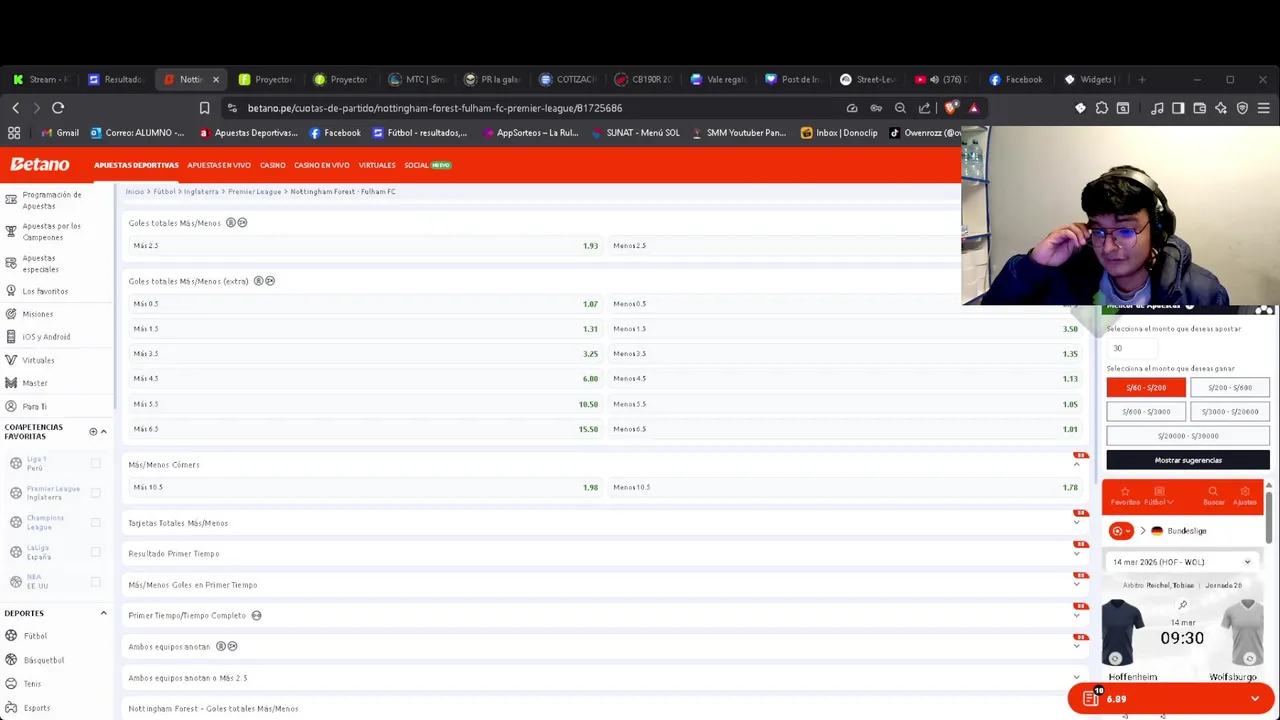The width and height of the screenshot is (1280, 720).
Task: Expand the bet slip chevron
Action: click(1255, 699)
